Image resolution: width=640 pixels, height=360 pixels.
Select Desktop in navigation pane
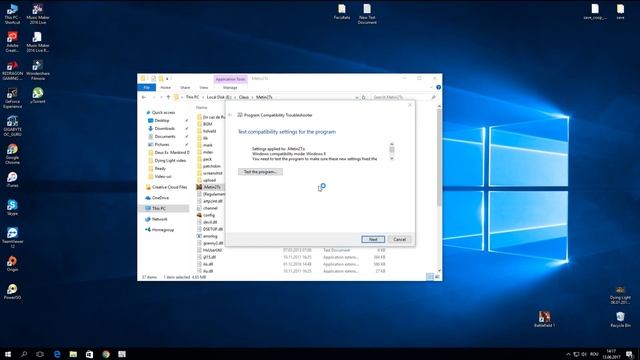pyautogui.click(x=162, y=120)
